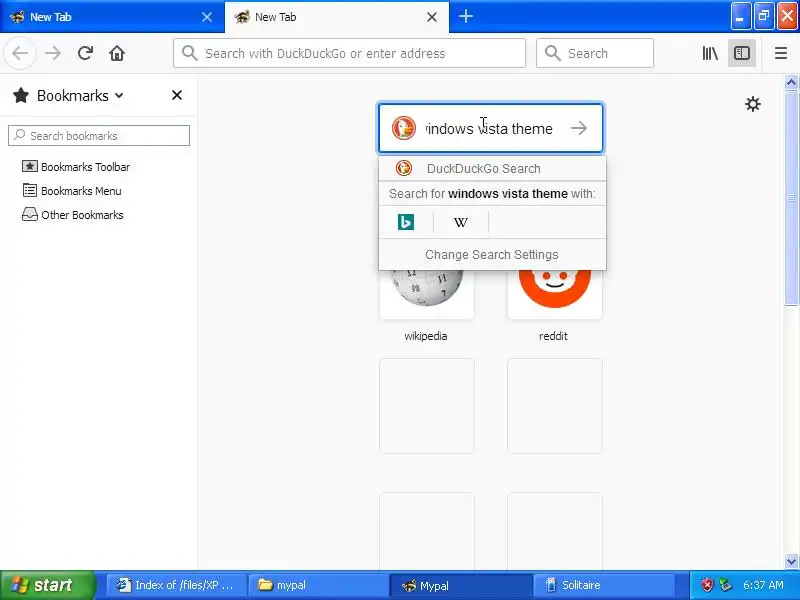Screen dimensions: 800x600
Task: Click the magnifier icon in address bar
Action: click(189, 53)
